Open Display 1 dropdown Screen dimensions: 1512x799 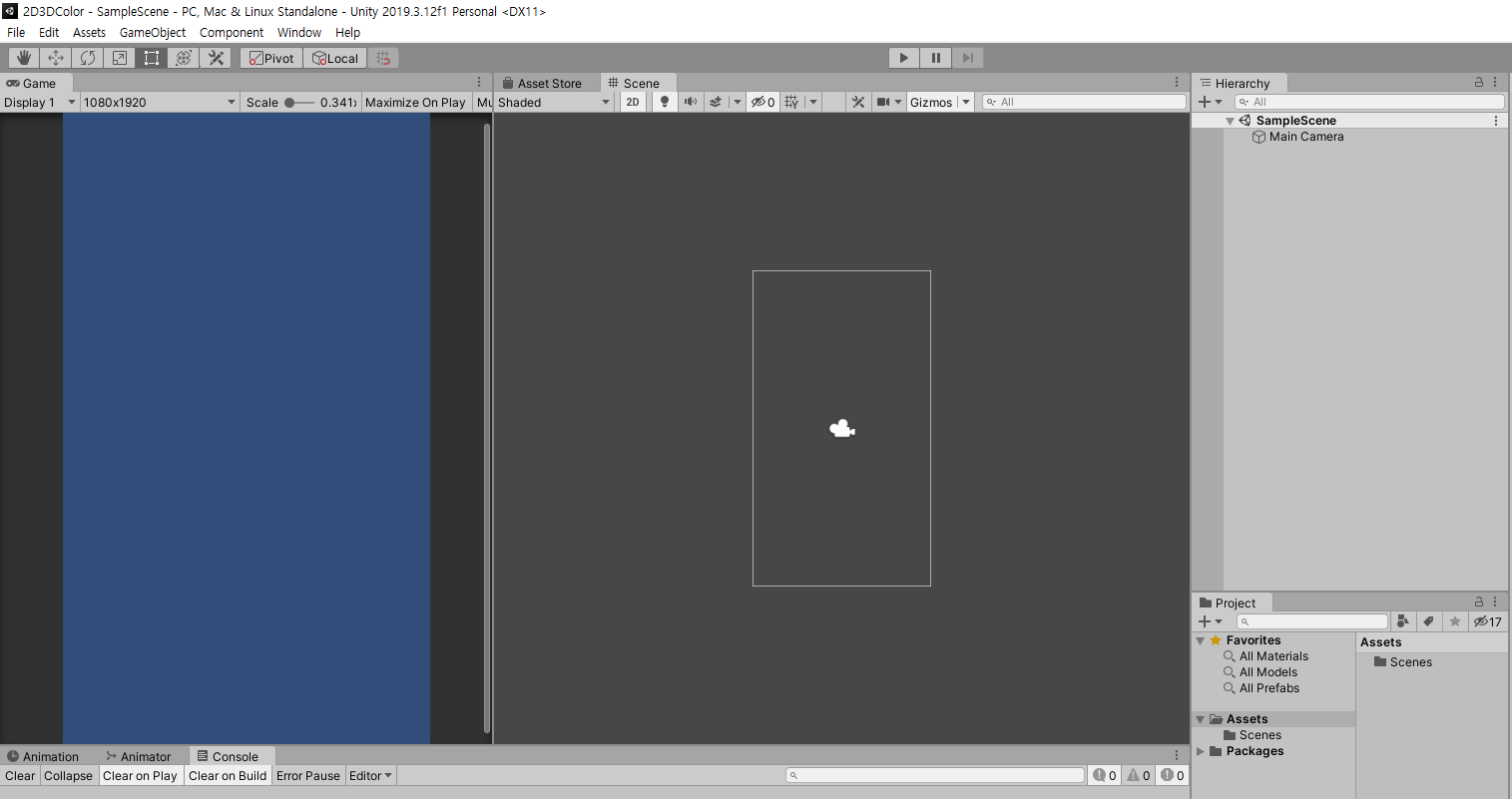[39, 102]
